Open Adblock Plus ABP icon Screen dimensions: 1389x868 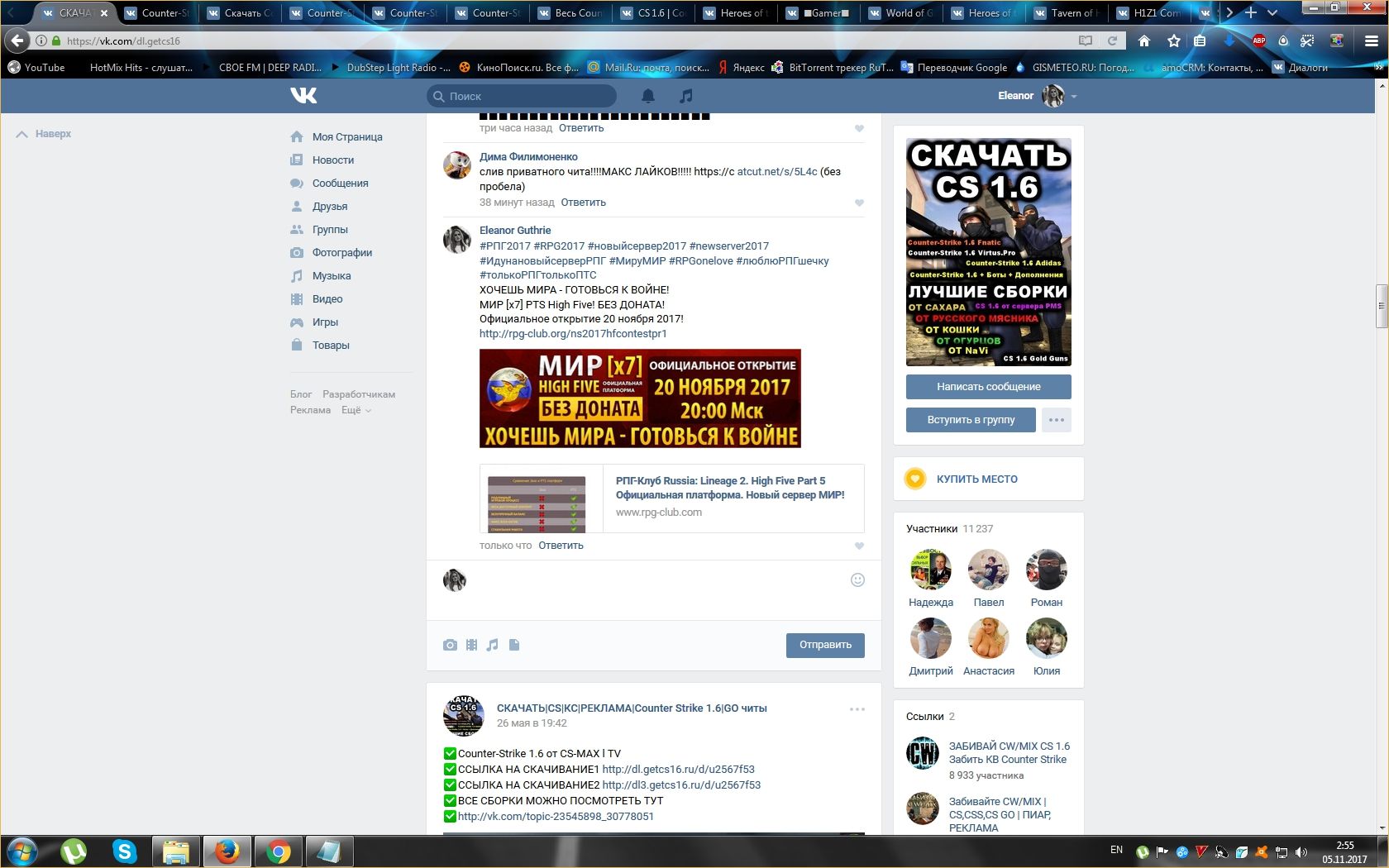pyautogui.click(x=1258, y=41)
